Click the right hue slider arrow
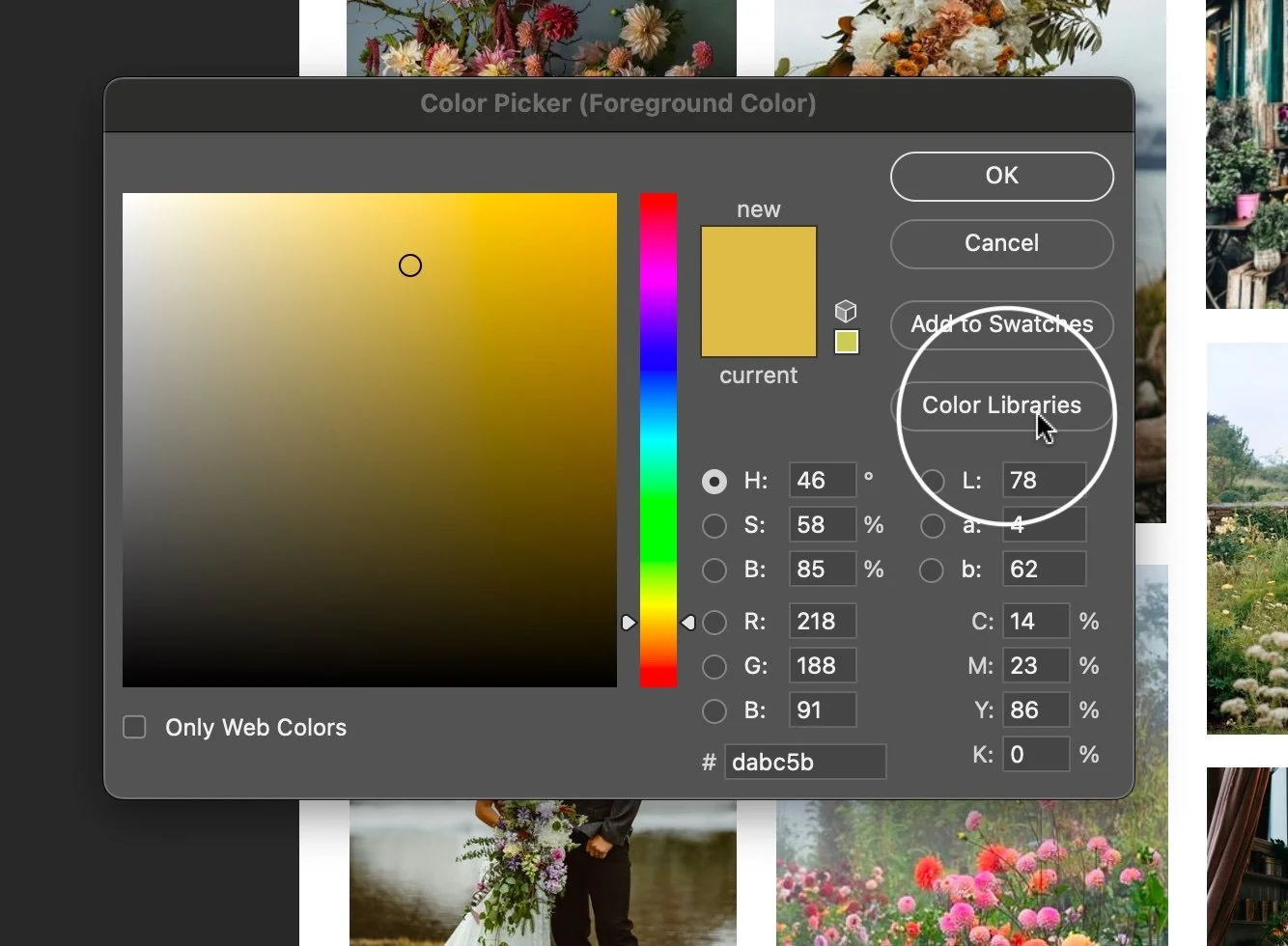The height and width of the screenshot is (946, 1288). click(x=687, y=623)
